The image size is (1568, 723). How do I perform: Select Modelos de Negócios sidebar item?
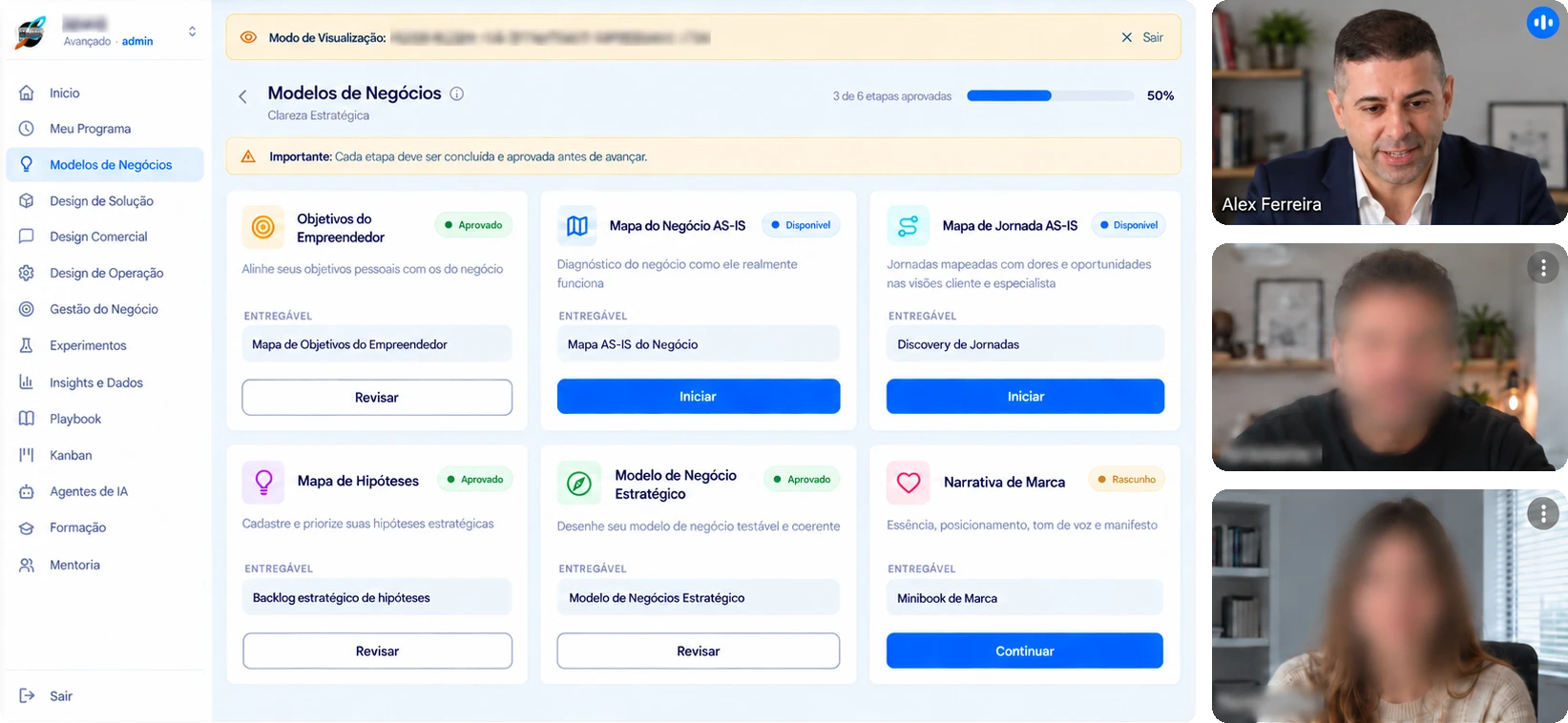105,165
